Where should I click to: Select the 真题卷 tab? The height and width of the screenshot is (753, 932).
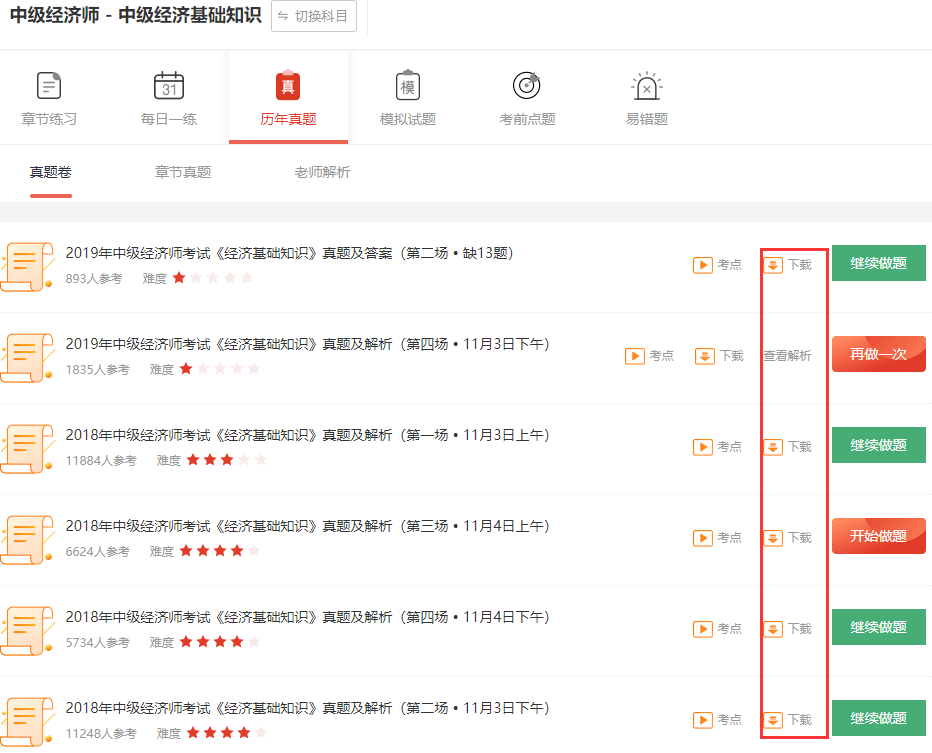pos(51,172)
